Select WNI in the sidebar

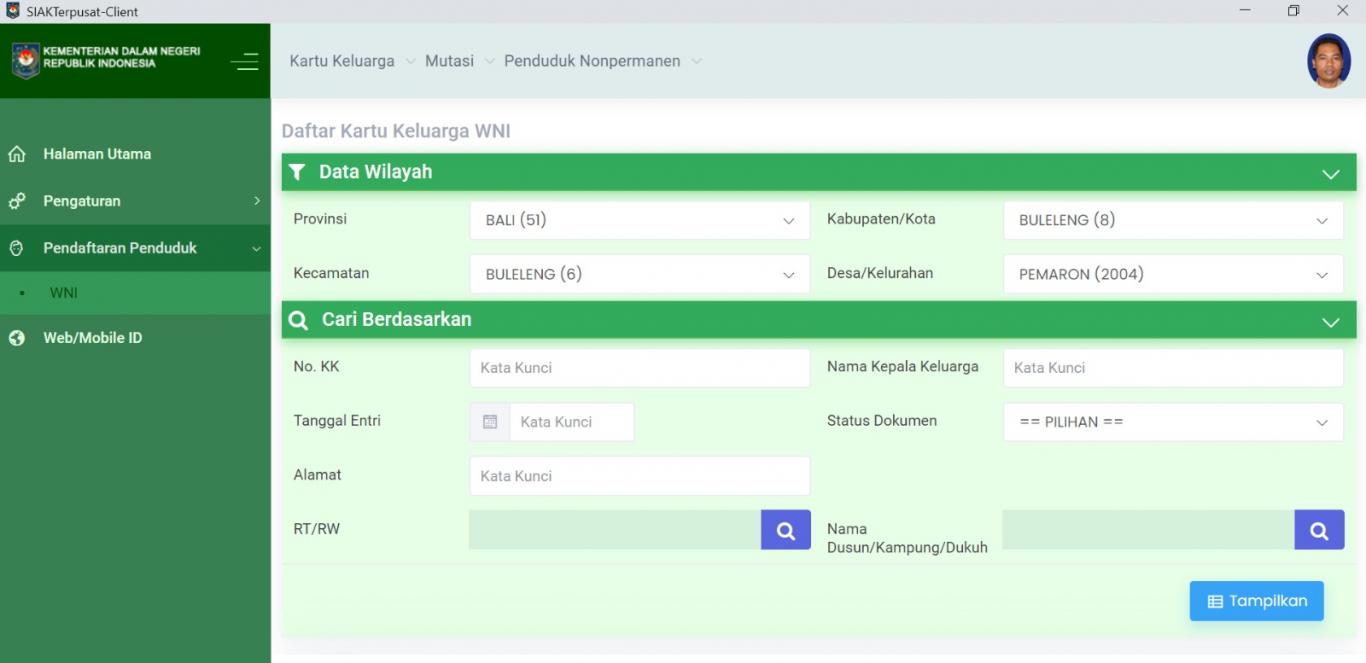click(x=64, y=293)
